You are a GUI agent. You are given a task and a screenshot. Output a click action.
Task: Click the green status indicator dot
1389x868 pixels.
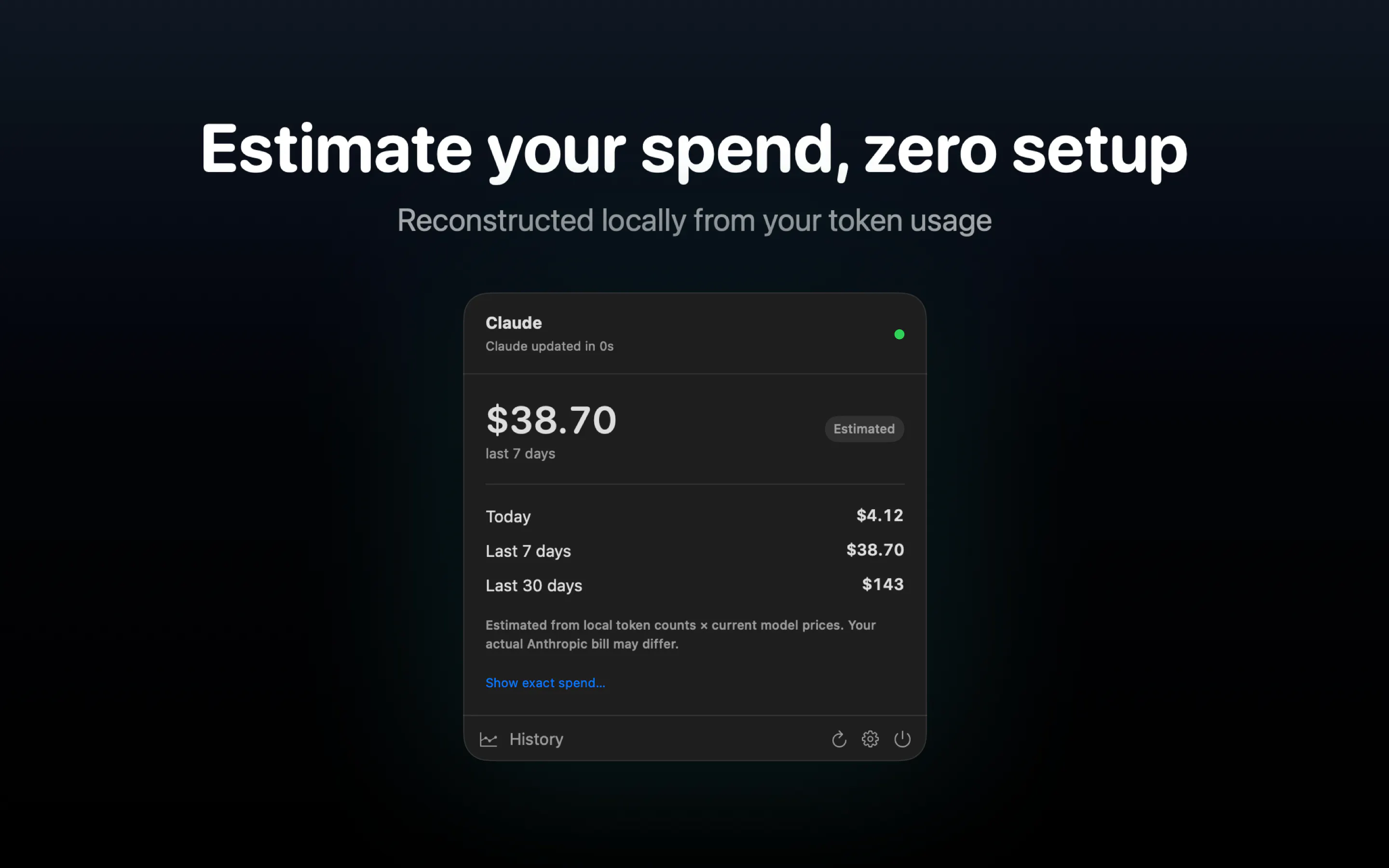pos(899,334)
